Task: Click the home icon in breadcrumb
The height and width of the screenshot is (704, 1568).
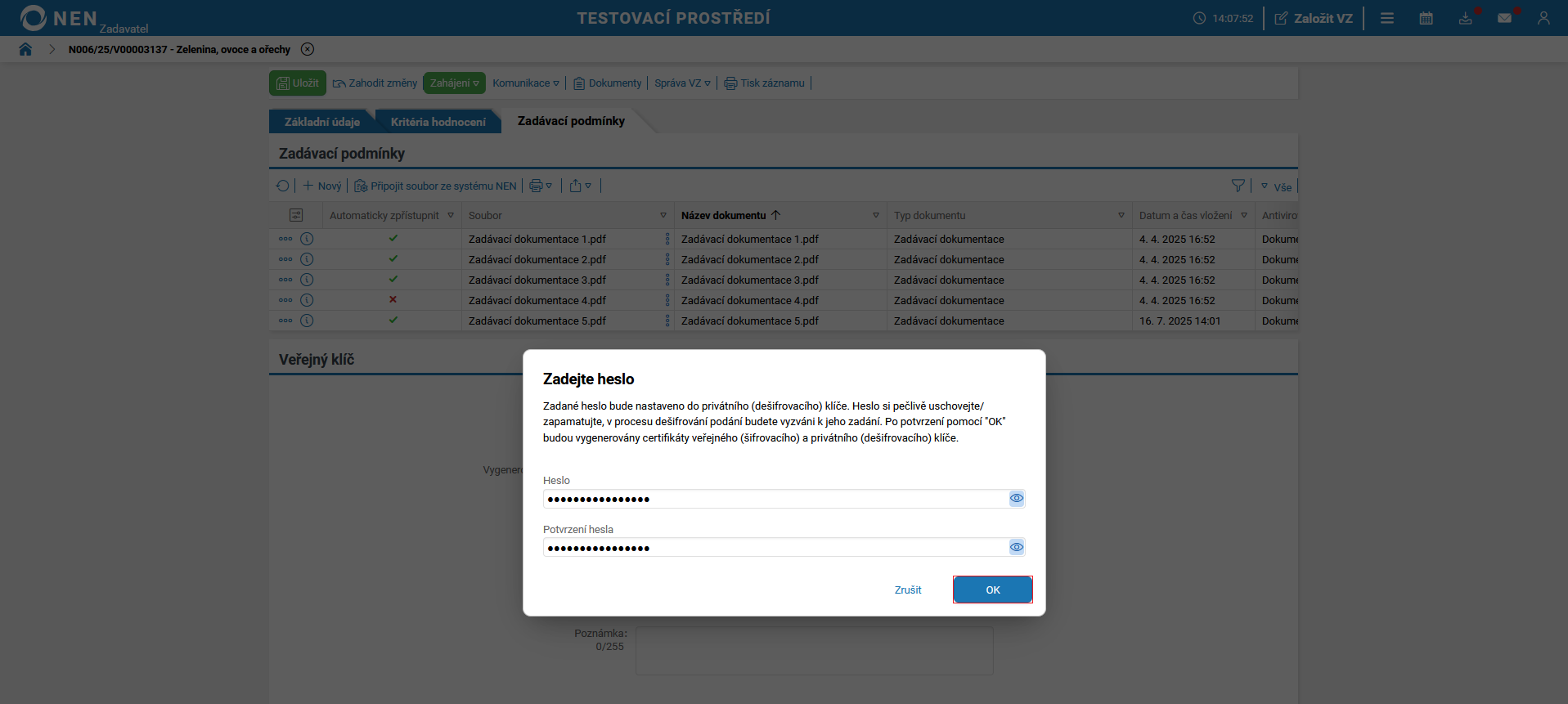Action: click(x=25, y=49)
